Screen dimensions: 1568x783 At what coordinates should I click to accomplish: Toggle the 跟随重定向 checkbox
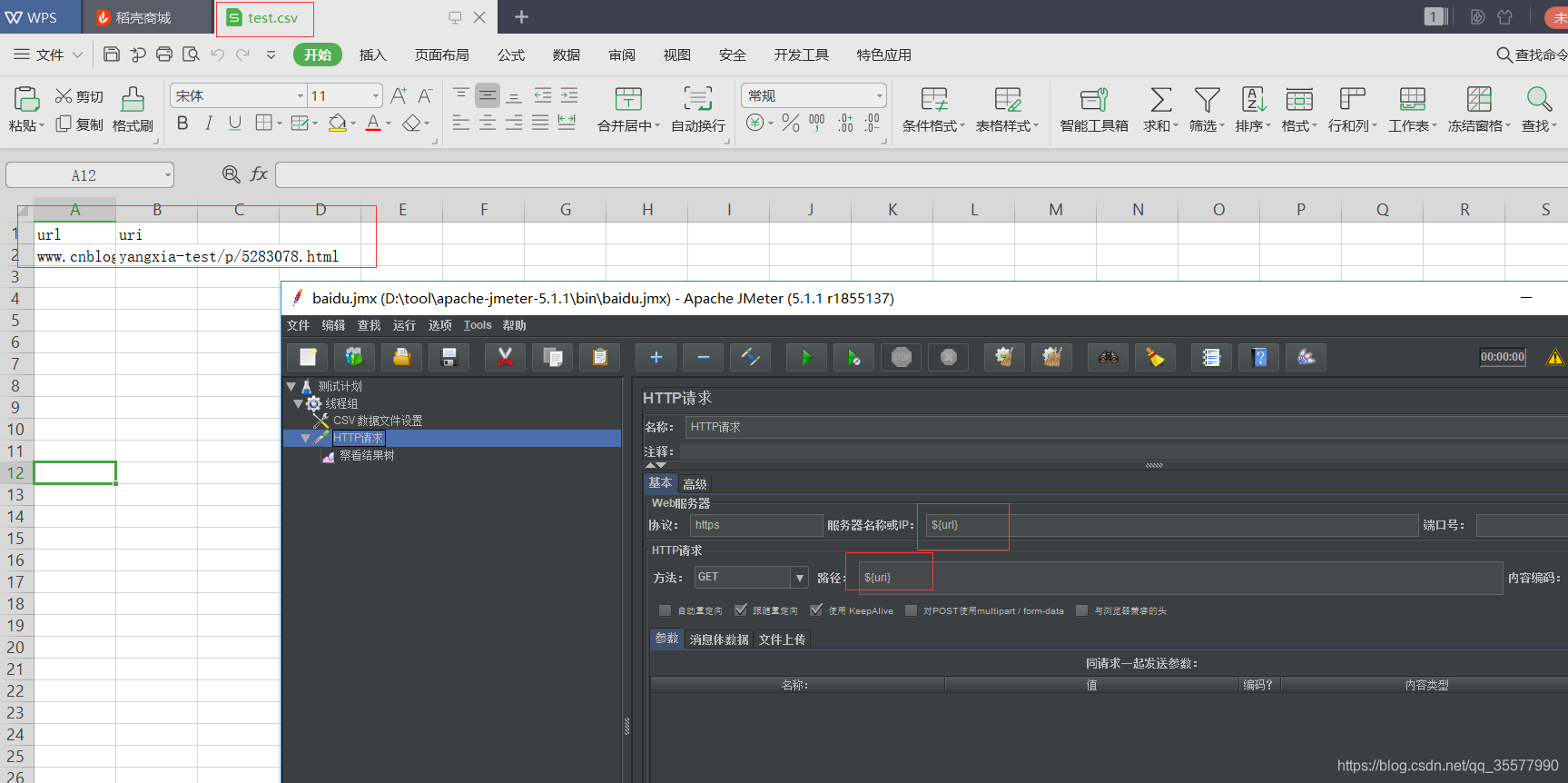(741, 610)
